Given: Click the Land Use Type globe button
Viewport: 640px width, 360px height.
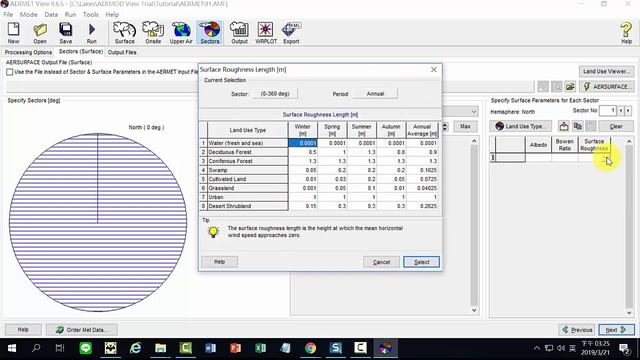Looking at the screenshot, I should tap(520, 126).
